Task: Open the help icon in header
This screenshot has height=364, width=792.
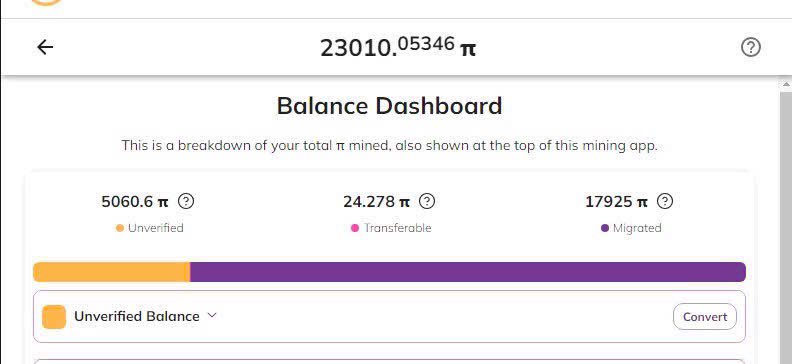Action: pos(751,47)
